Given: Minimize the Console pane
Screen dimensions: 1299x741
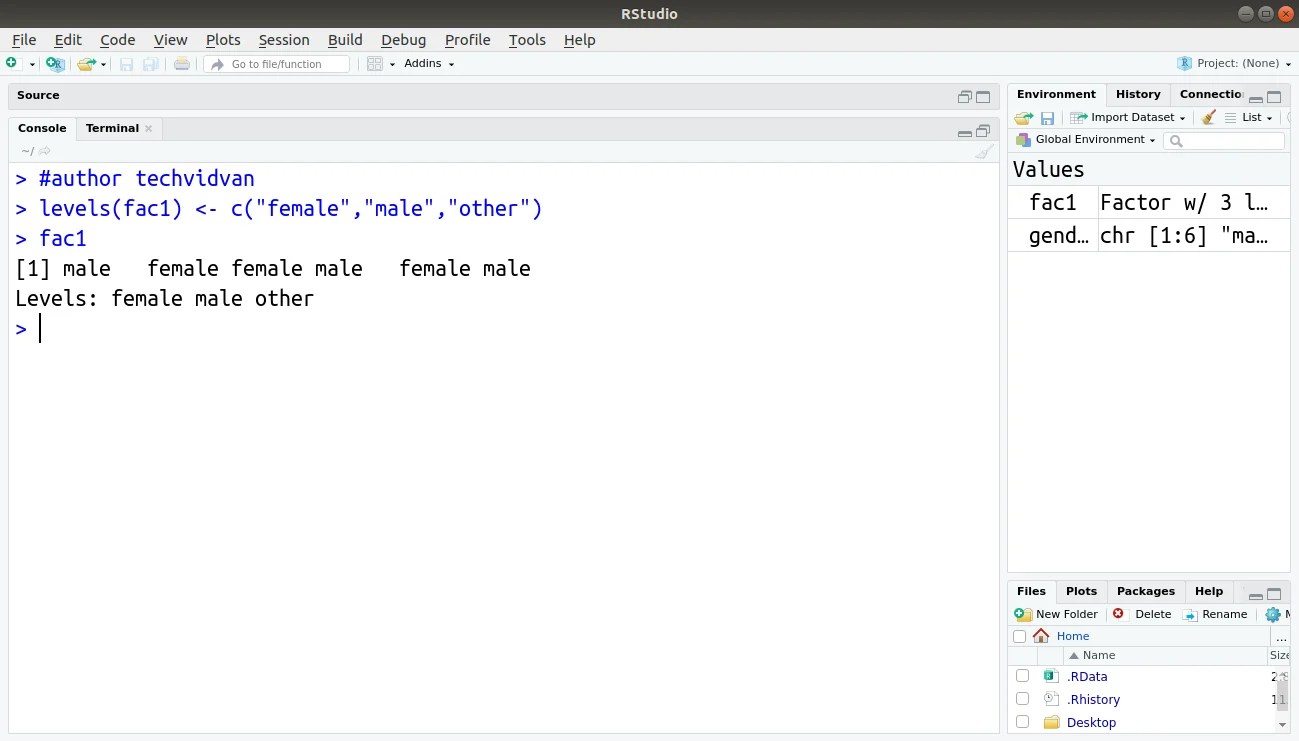Looking at the screenshot, I should coord(965,133).
